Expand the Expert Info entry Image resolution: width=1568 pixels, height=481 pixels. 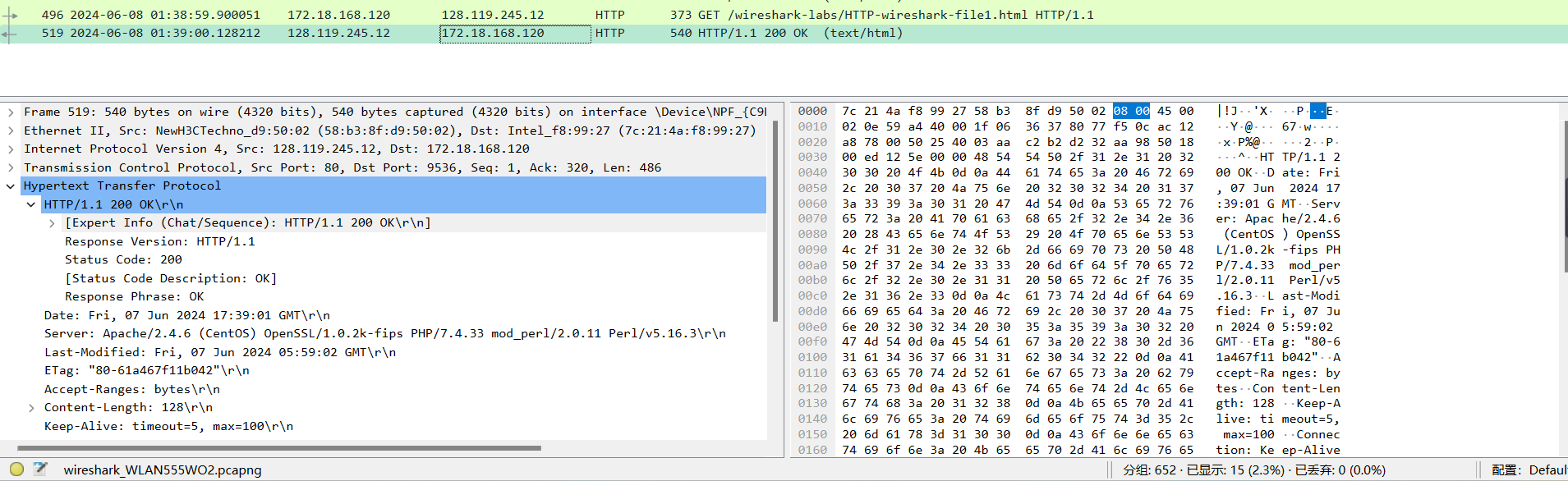52,223
